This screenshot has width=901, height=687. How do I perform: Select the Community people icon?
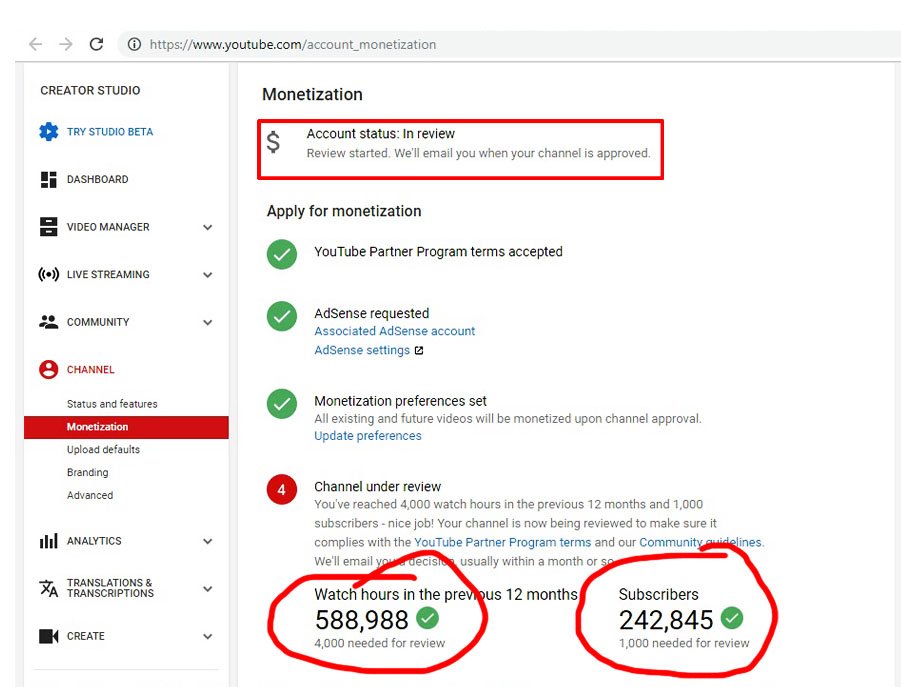pyautogui.click(x=48, y=322)
